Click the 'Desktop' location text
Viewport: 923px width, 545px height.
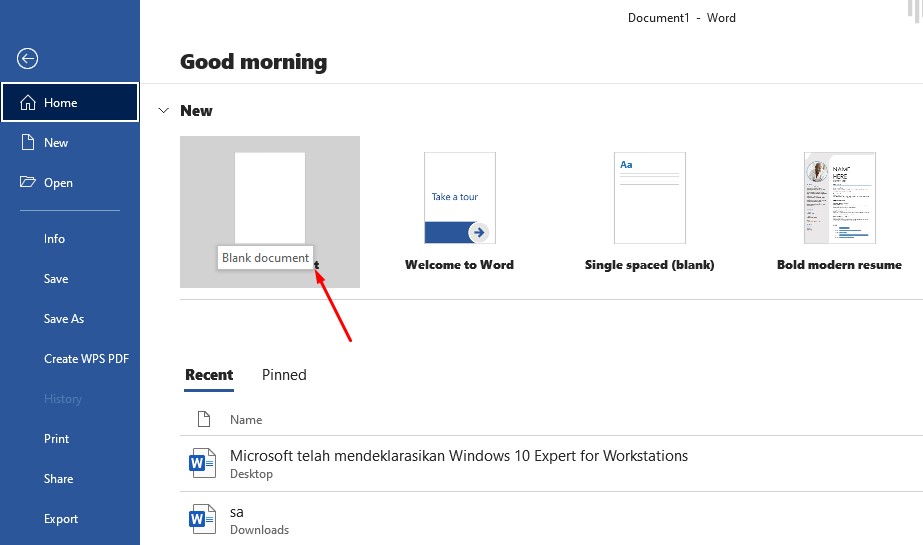coord(251,474)
